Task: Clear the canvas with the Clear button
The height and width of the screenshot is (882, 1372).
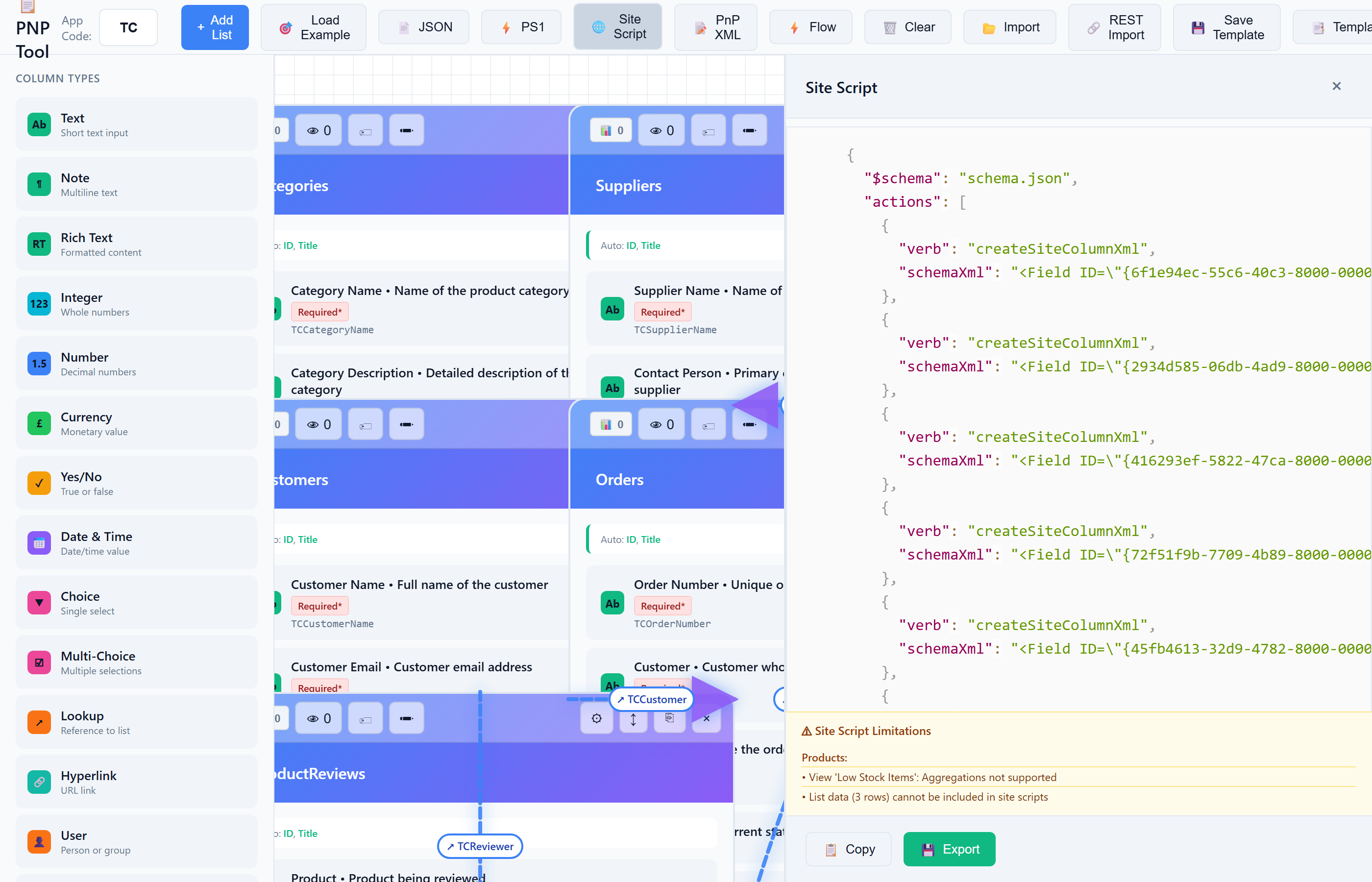Action: (x=907, y=27)
